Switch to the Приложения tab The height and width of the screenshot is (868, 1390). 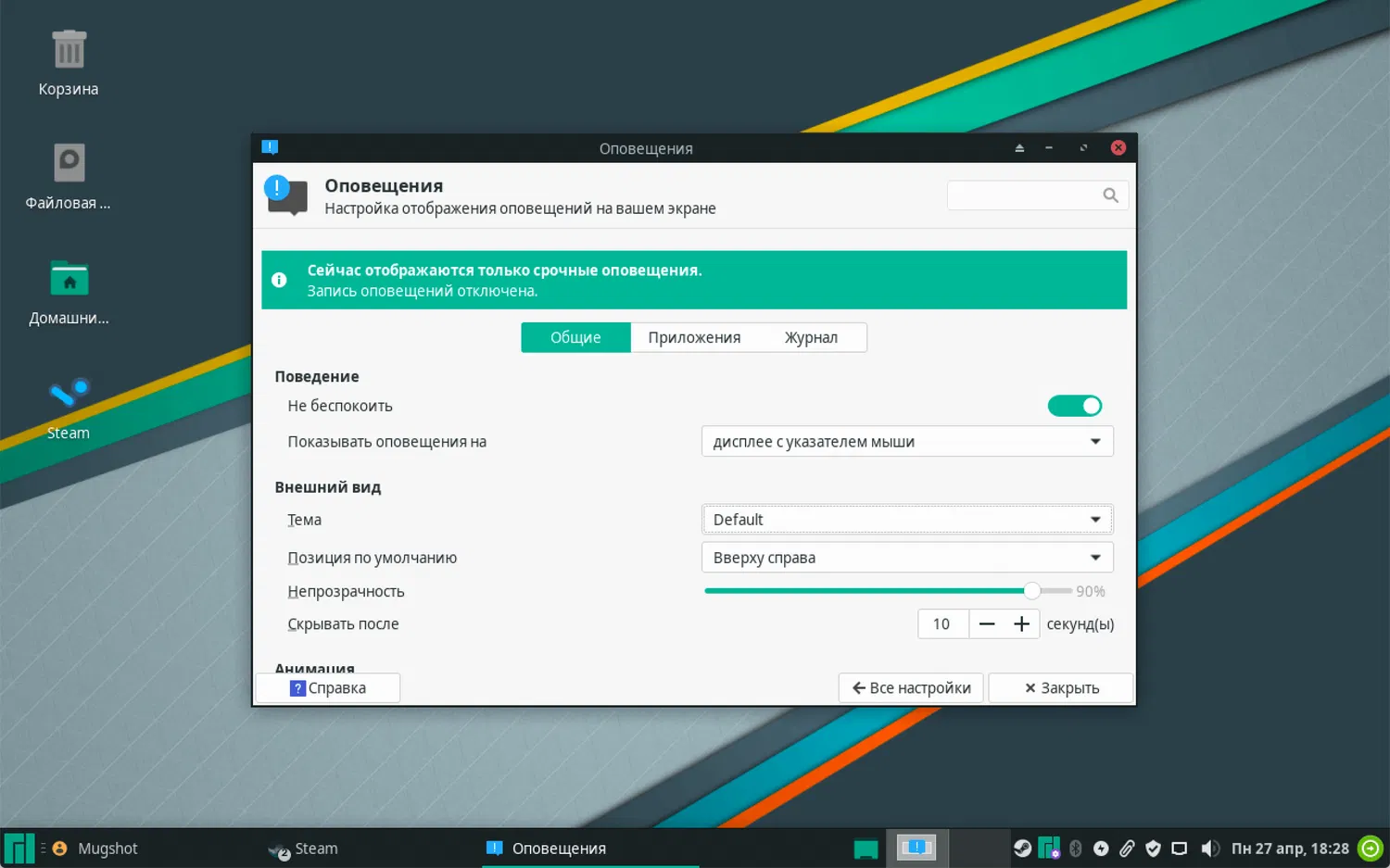click(x=694, y=337)
